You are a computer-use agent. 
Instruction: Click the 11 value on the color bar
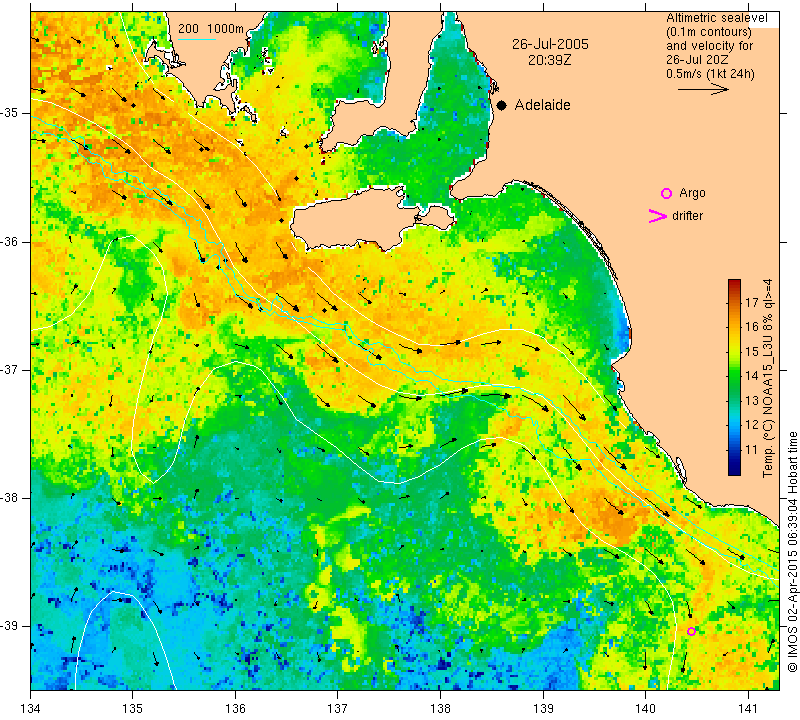click(x=752, y=450)
